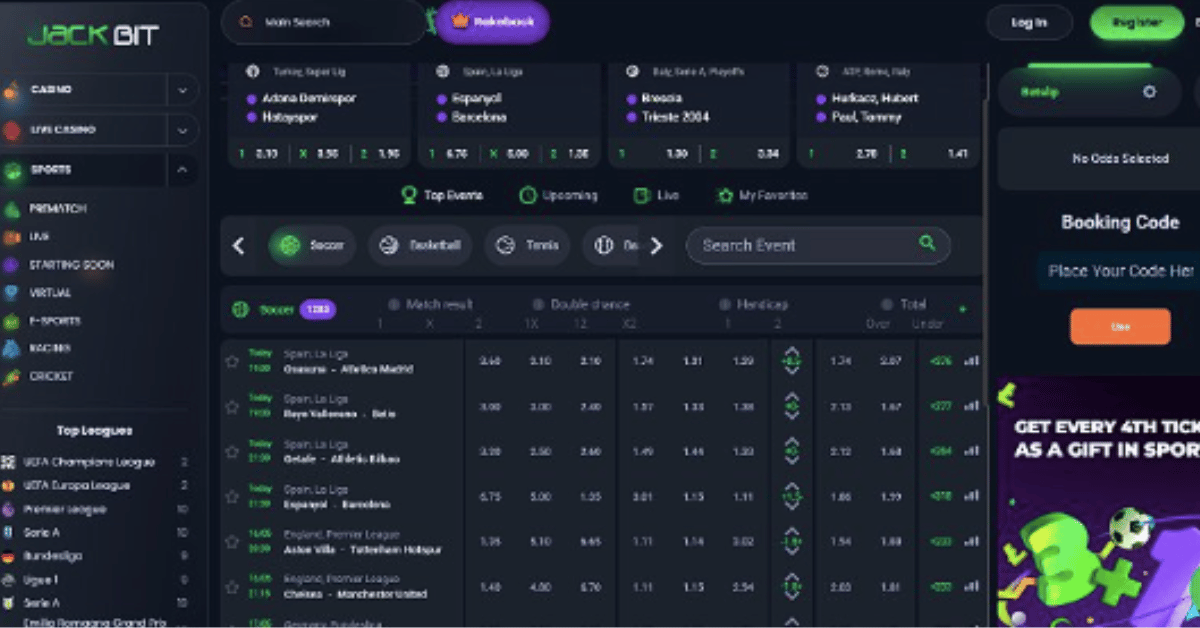Viewport: 1200px width, 628px height.
Task: Select the Soccer sport chip
Action: click(x=312, y=246)
